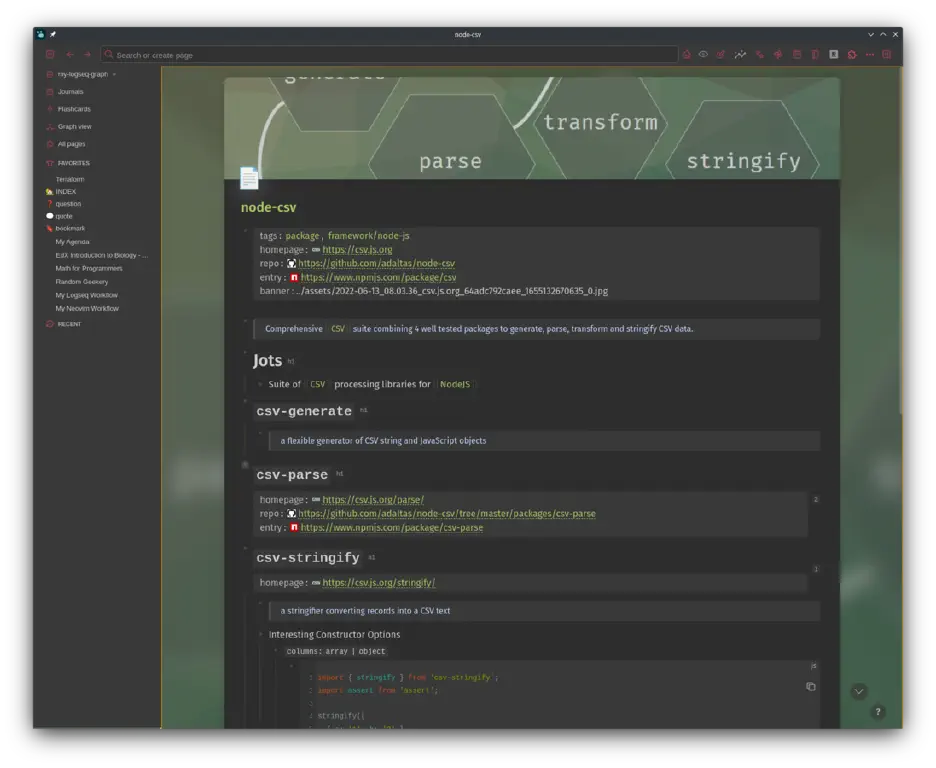Open the help question mark button
This screenshot has width=936, height=768.
pos(878,711)
